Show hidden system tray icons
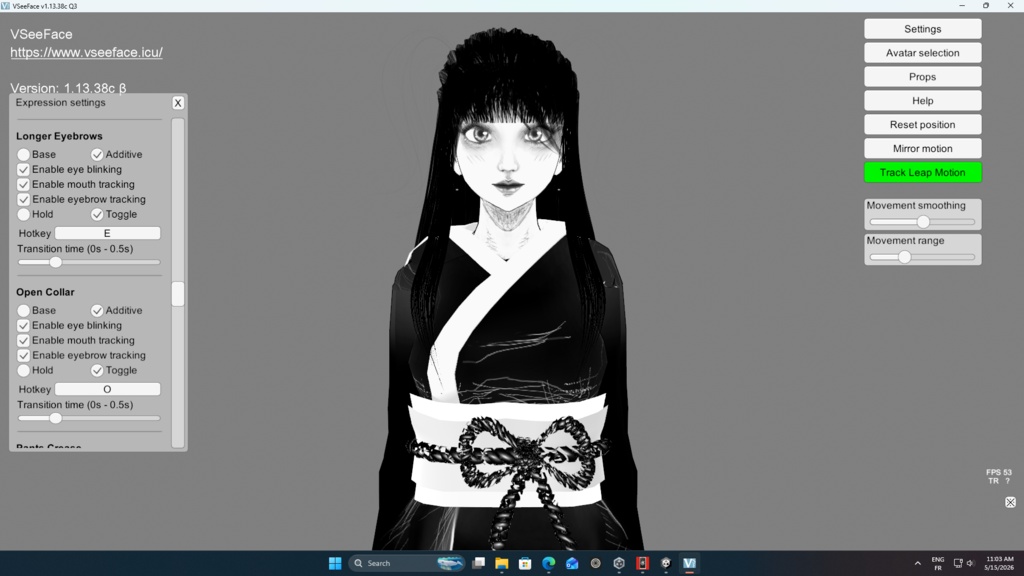Viewport: 1024px width, 576px height. pos(918,563)
